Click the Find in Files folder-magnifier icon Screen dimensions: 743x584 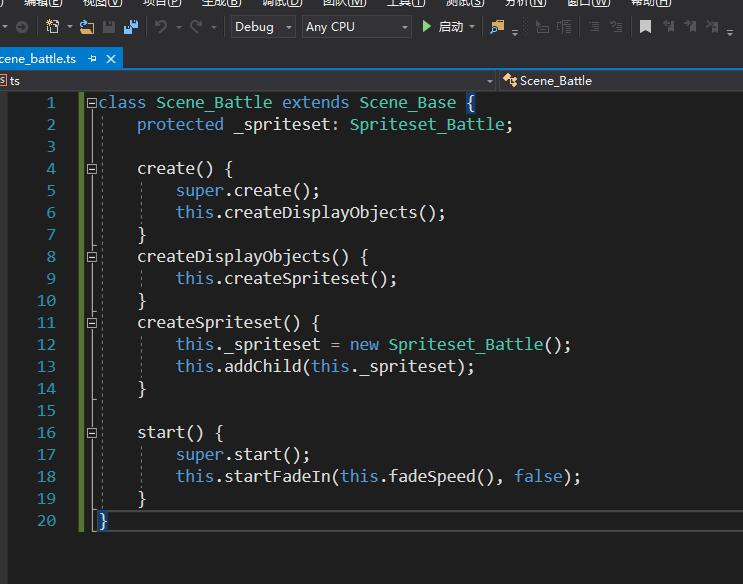tap(498, 27)
